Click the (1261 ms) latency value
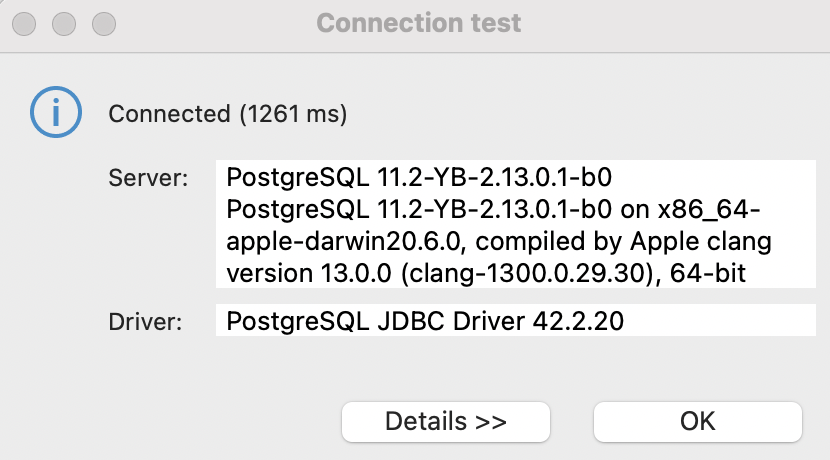Image resolution: width=830 pixels, height=460 pixels. click(x=293, y=114)
